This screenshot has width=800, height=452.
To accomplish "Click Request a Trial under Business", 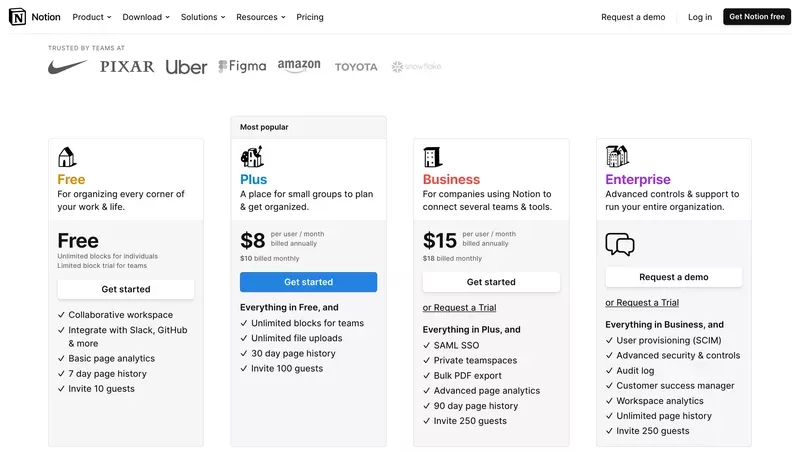I will tap(459, 308).
